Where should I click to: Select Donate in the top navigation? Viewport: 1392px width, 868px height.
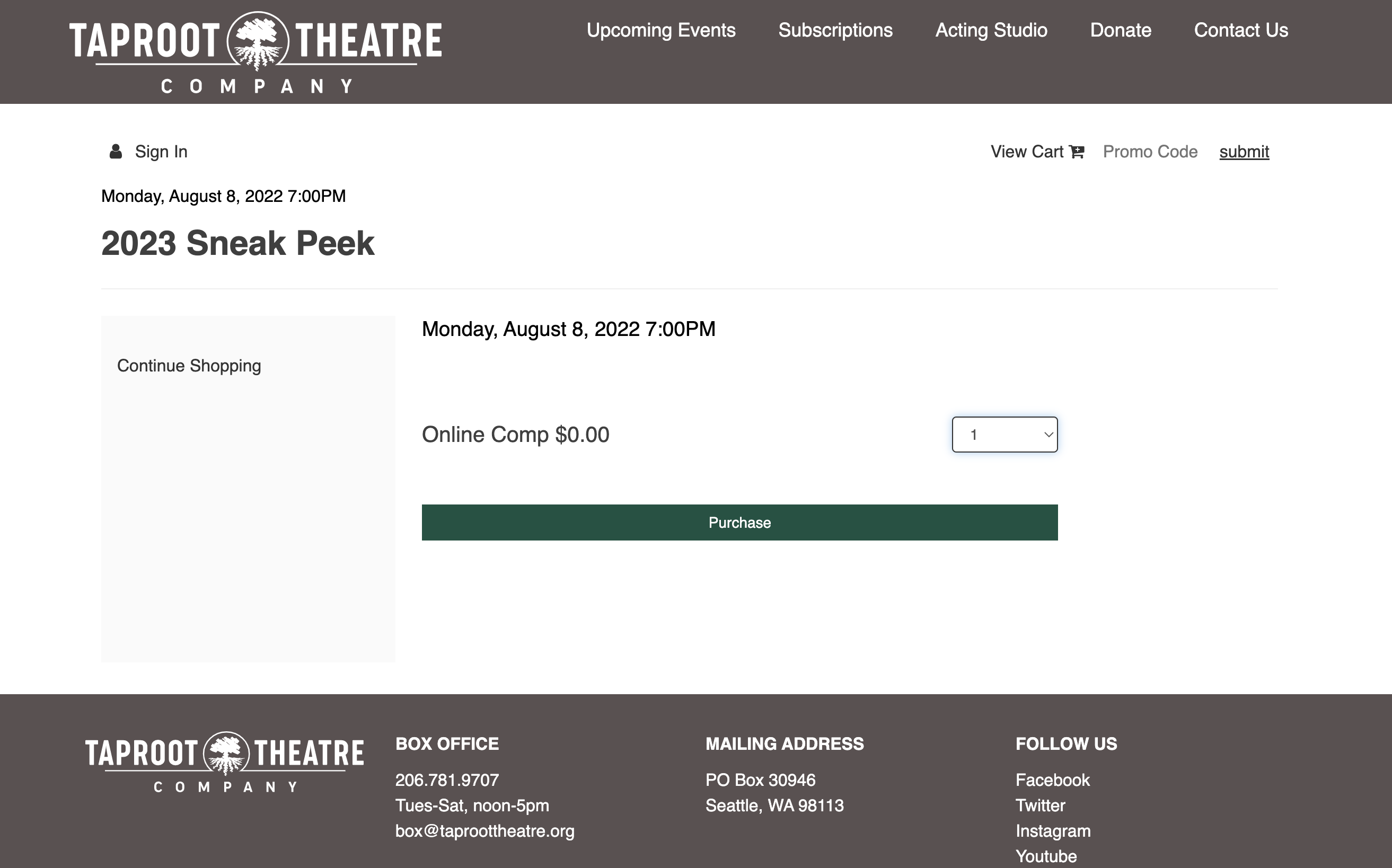[x=1121, y=30]
